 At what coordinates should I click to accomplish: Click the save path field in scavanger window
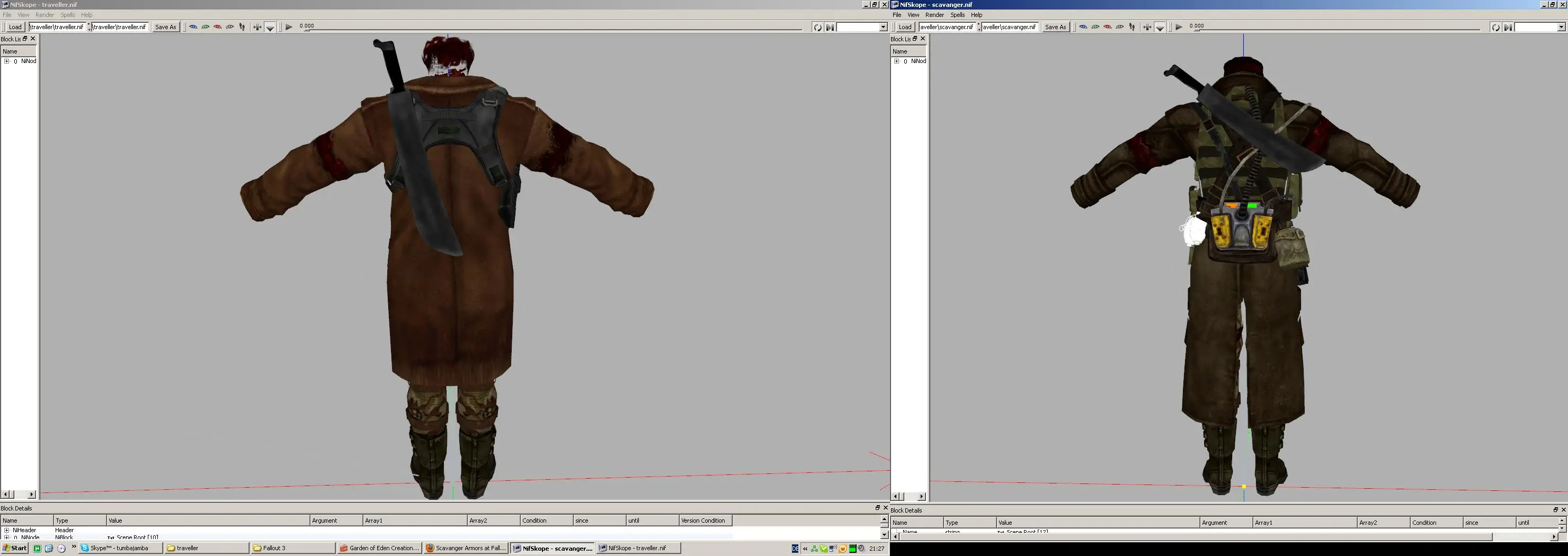pos(1009,27)
